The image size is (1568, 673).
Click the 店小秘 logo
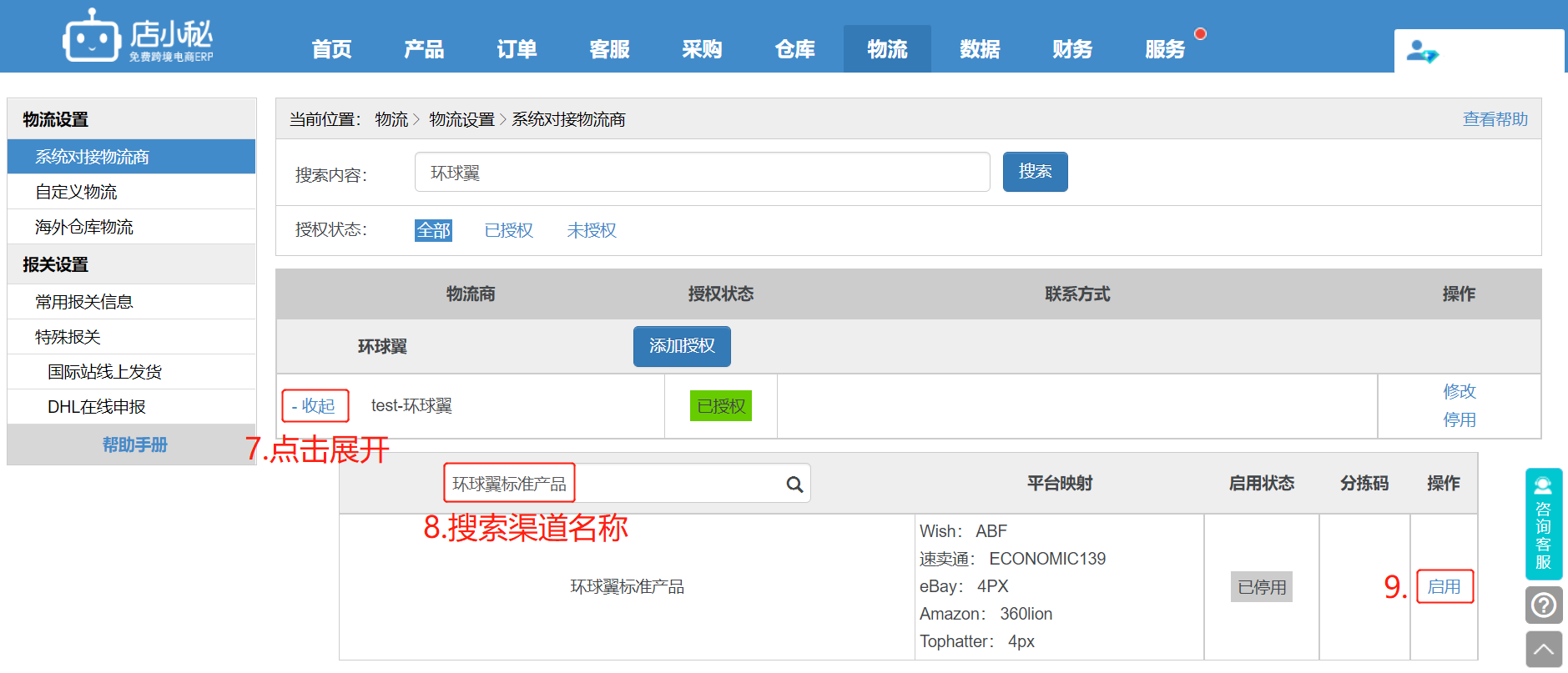138,36
